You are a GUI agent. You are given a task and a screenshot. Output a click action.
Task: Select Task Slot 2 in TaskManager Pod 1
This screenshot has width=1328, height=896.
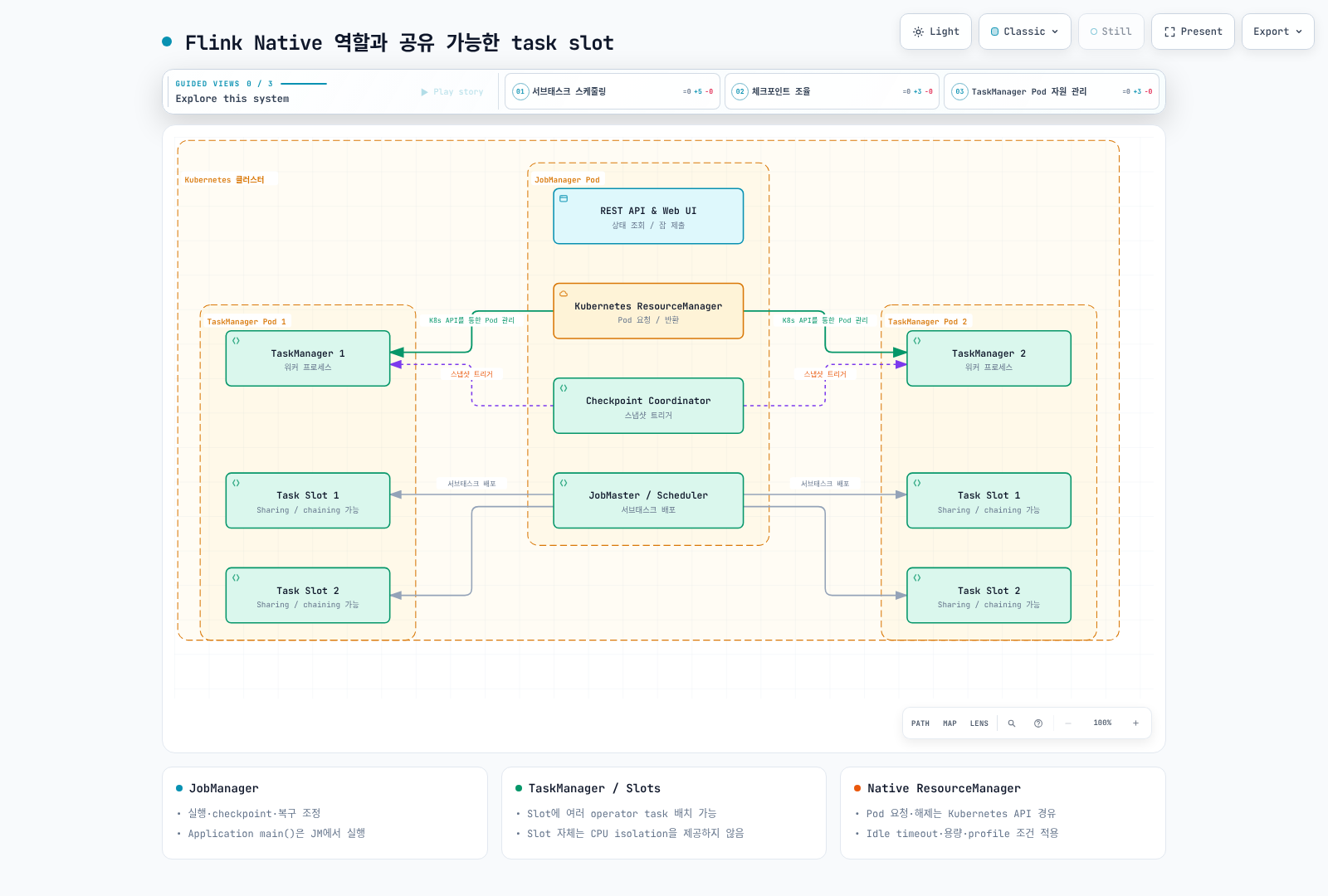(308, 595)
